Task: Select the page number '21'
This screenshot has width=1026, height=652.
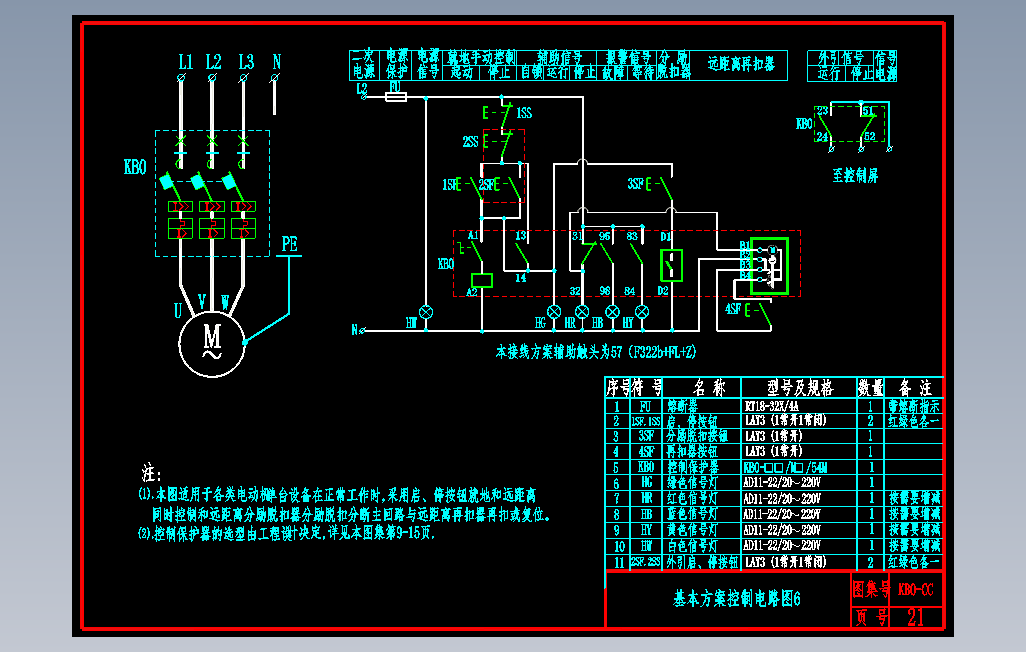Action: tap(915, 617)
